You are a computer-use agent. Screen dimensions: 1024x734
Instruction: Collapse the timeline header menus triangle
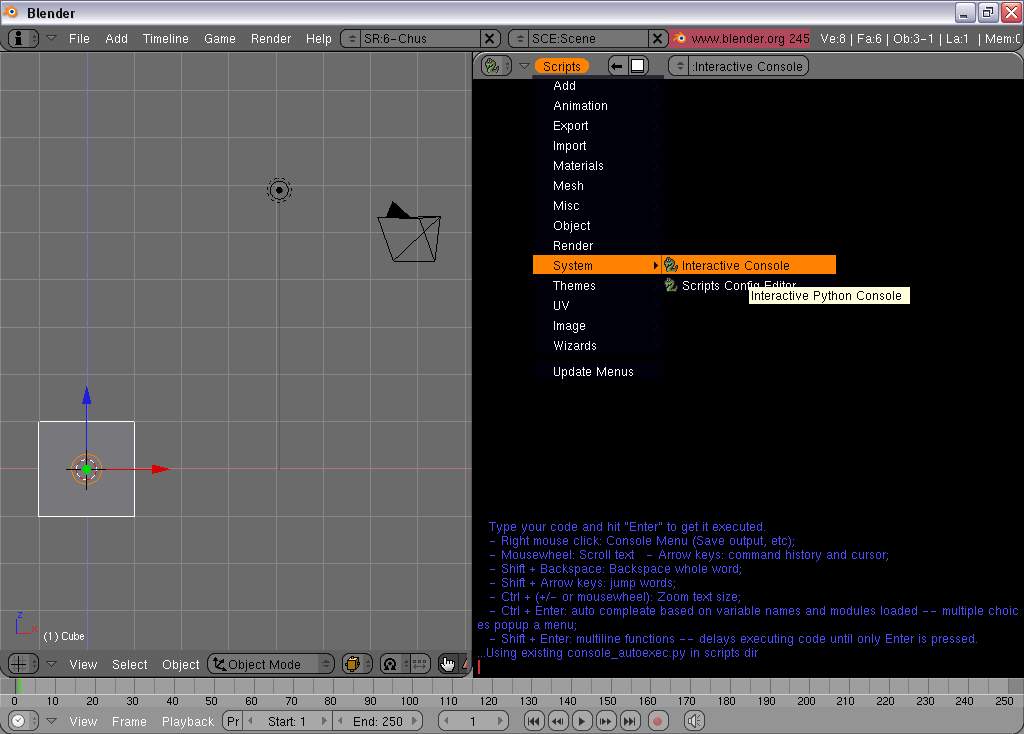52,721
